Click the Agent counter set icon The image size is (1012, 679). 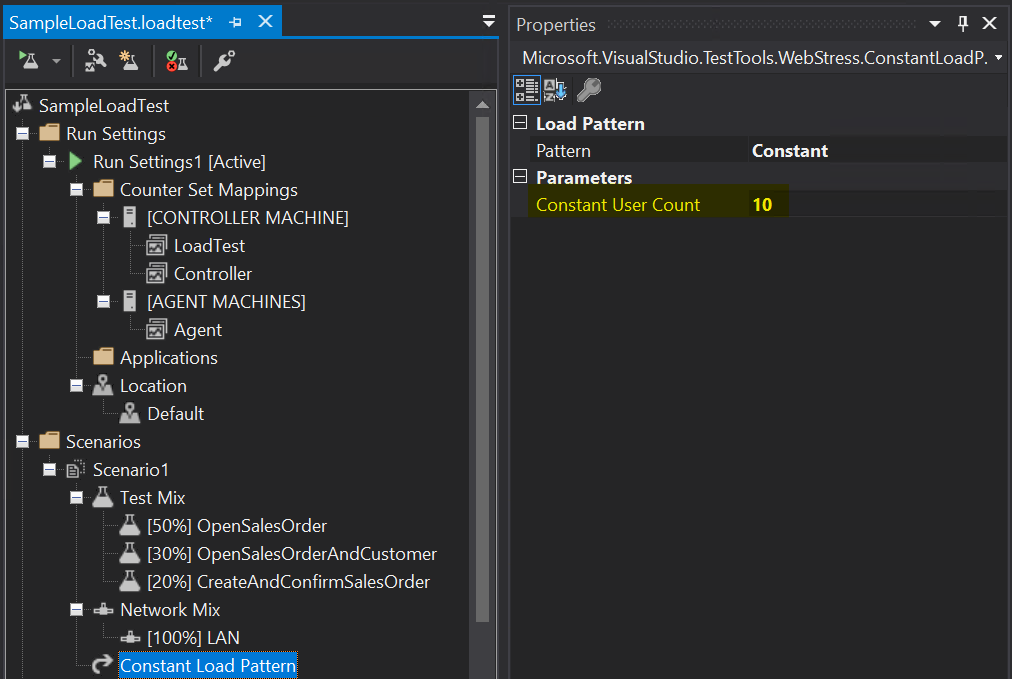(x=157, y=329)
